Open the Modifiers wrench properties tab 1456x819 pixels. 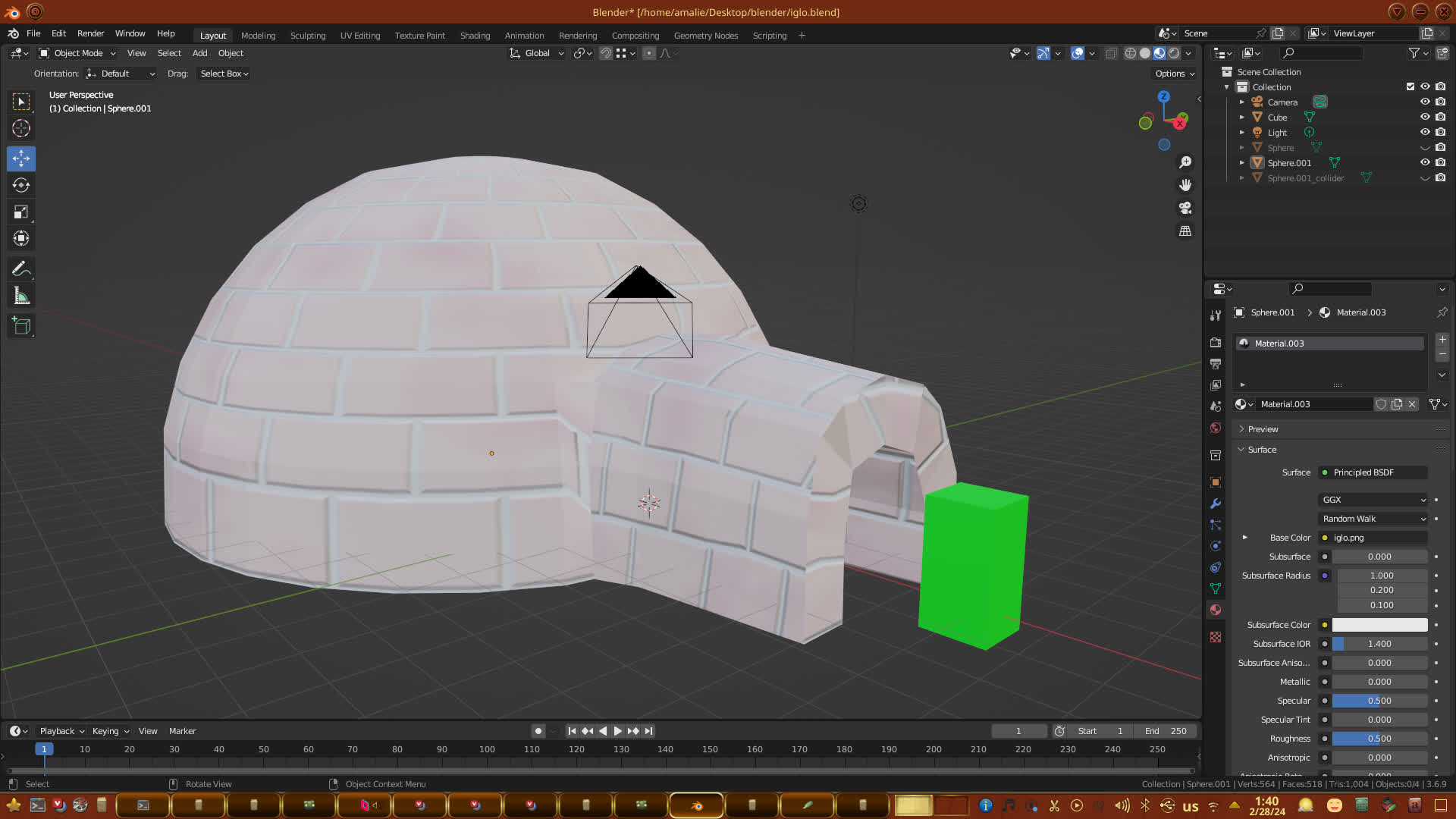1216,504
